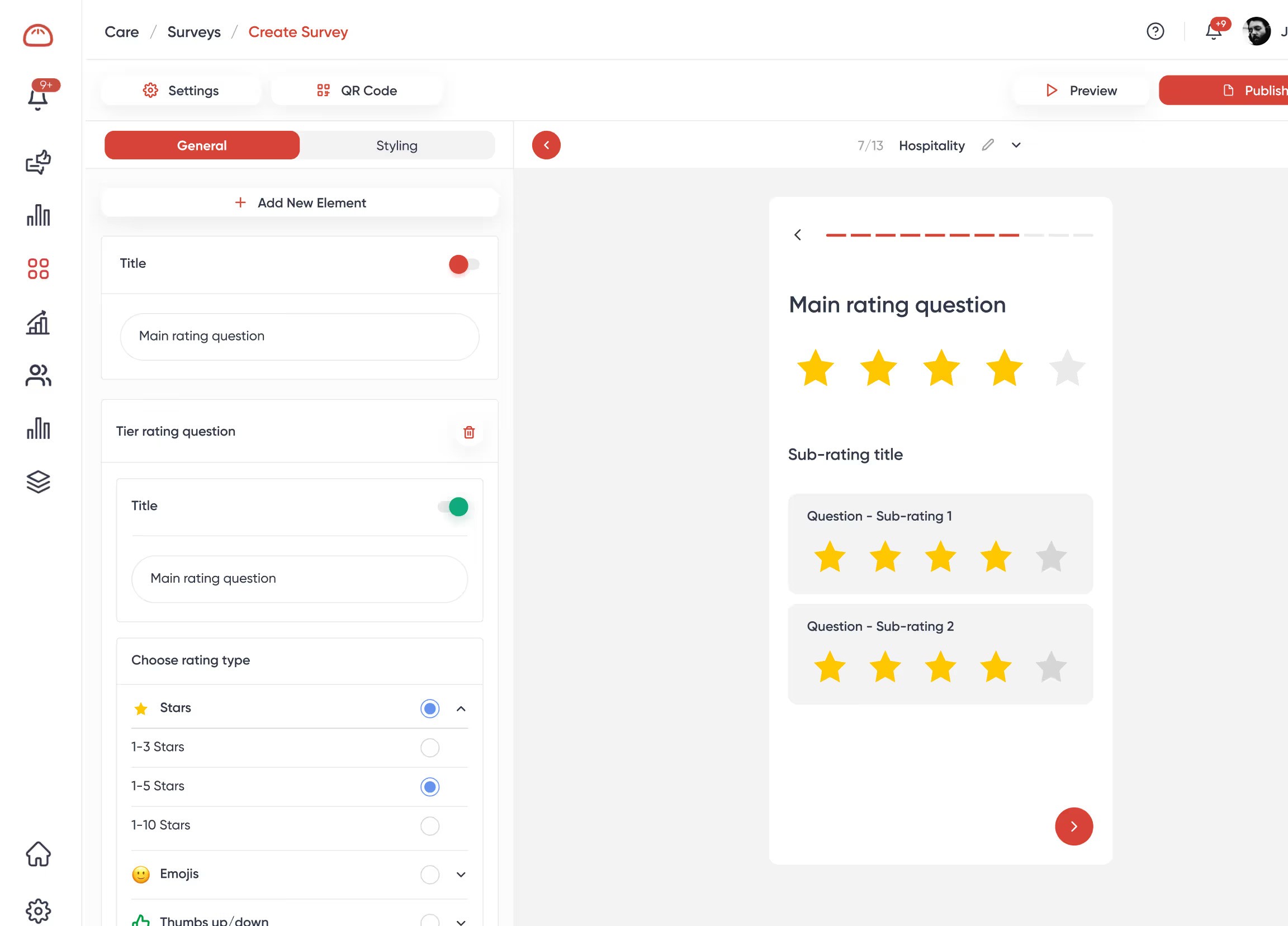Open the users sidebar icon

[x=38, y=376]
